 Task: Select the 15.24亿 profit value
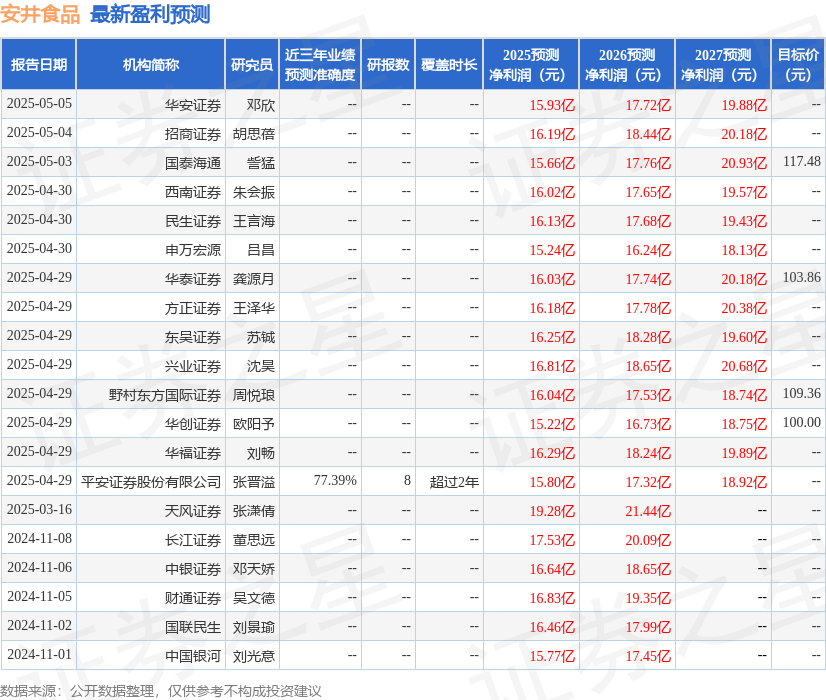click(x=552, y=250)
